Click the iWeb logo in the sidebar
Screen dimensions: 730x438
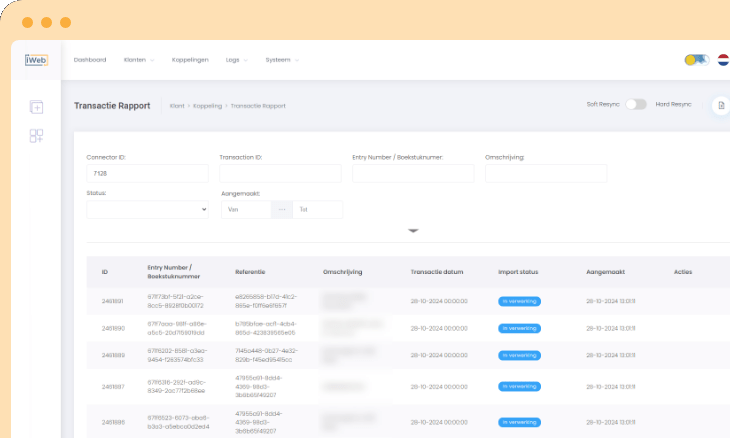click(36, 60)
